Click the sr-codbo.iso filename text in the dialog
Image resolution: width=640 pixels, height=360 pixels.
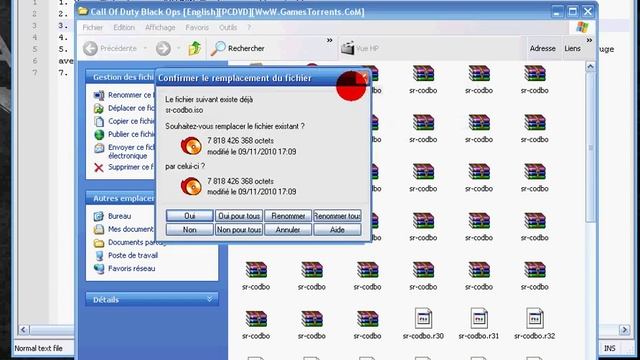point(184,110)
